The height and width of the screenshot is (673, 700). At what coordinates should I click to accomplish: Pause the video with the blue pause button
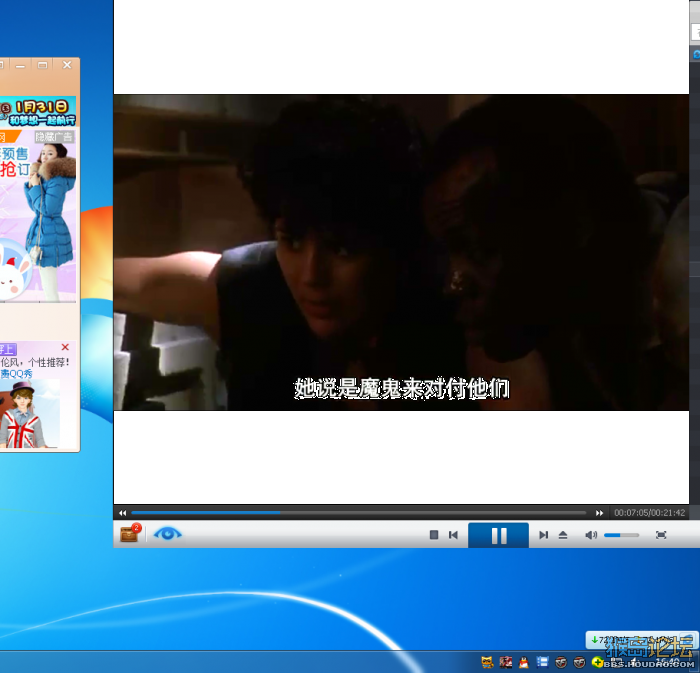pyautogui.click(x=498, y=535)
